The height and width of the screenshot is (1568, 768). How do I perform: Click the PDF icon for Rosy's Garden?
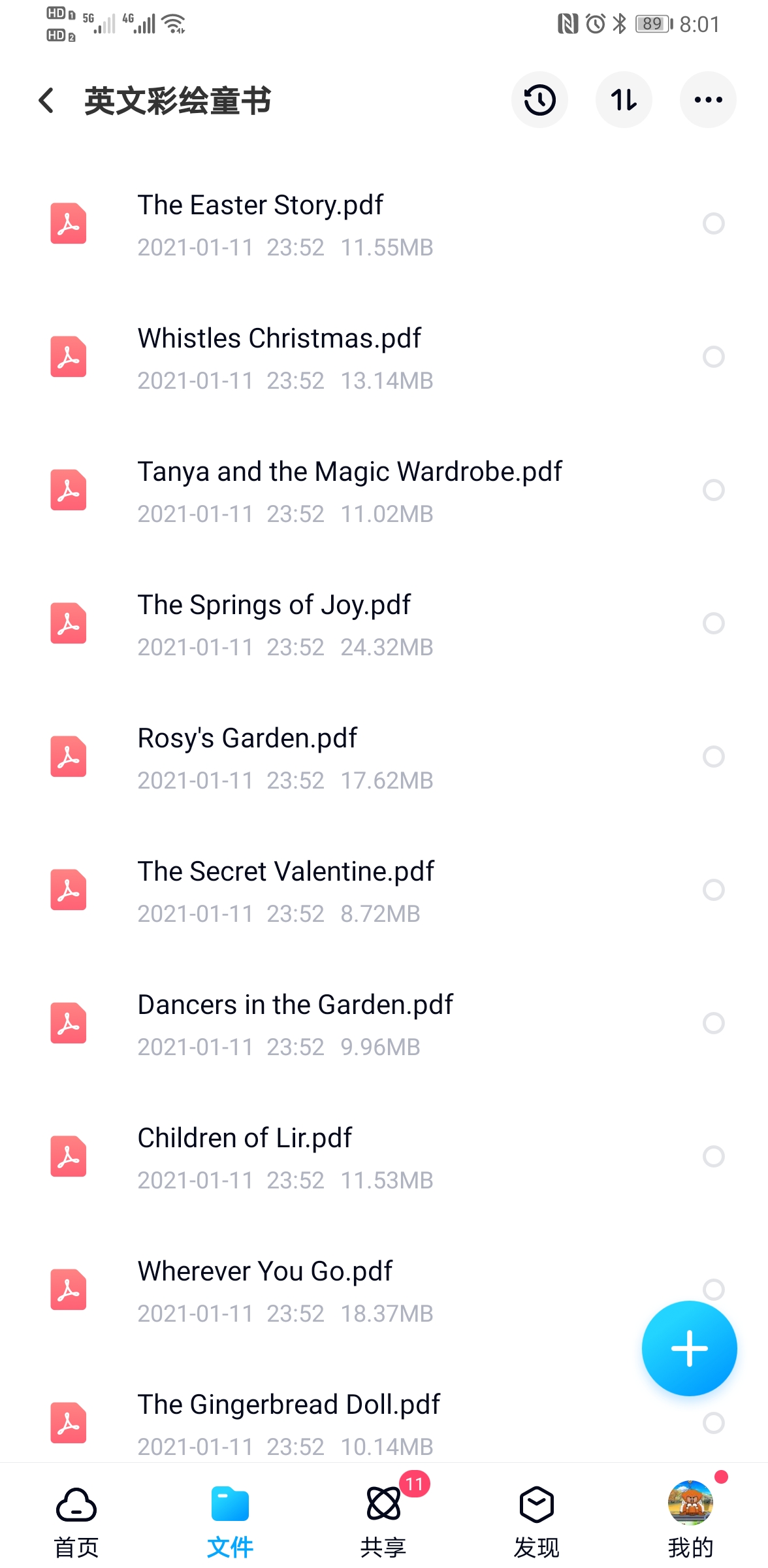pyautogui.click(x=69, y=757)
